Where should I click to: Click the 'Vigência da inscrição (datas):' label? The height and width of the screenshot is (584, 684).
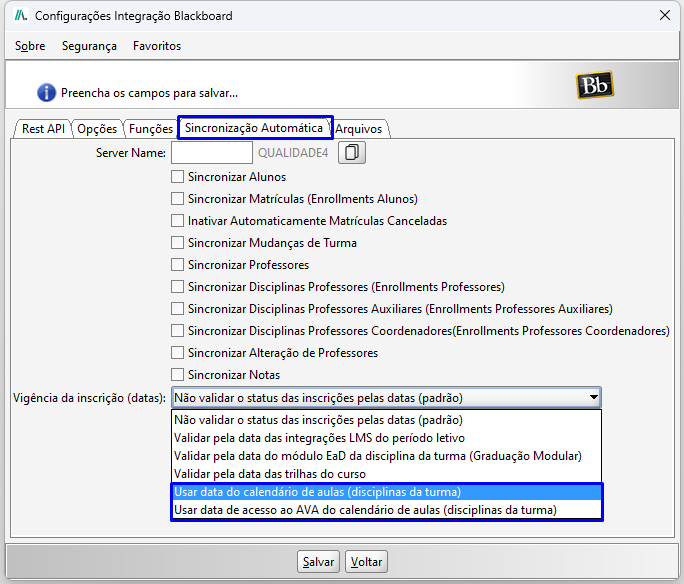coord(89,398)
